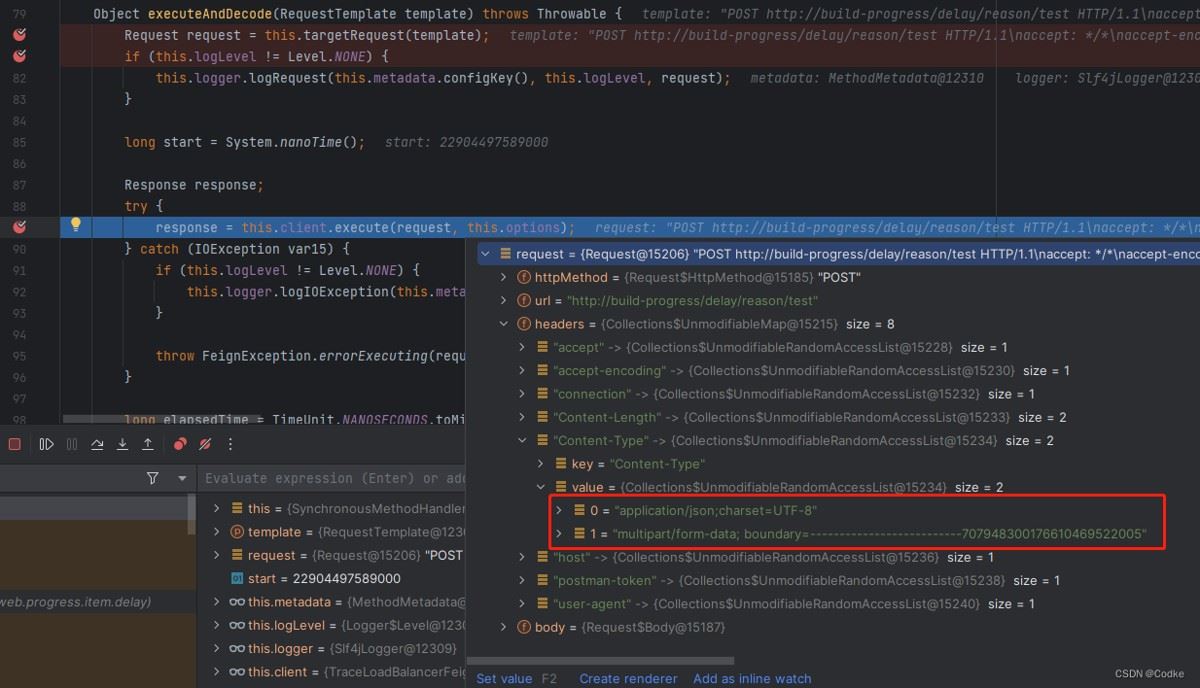Collapse the headers node in popup
Screen dimensions: 1200x688
point(504,324)
